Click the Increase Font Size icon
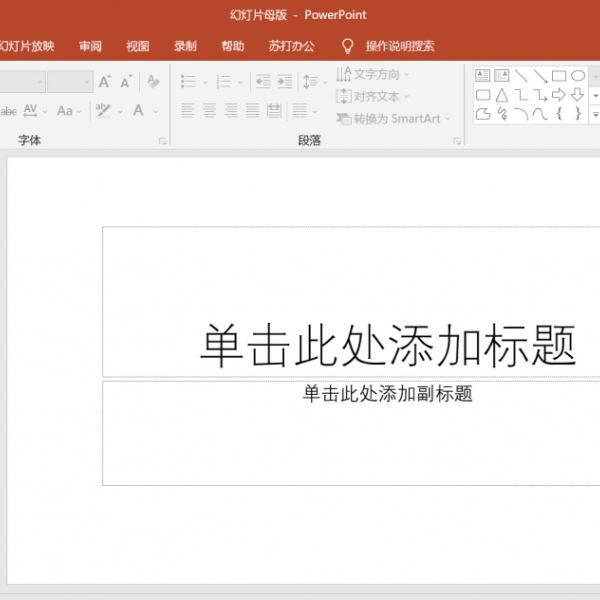Screen dimensions: 600x600 pos(105,81)
